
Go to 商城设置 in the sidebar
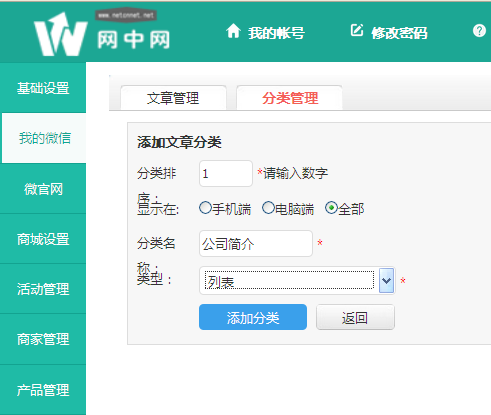coord(43,239)
